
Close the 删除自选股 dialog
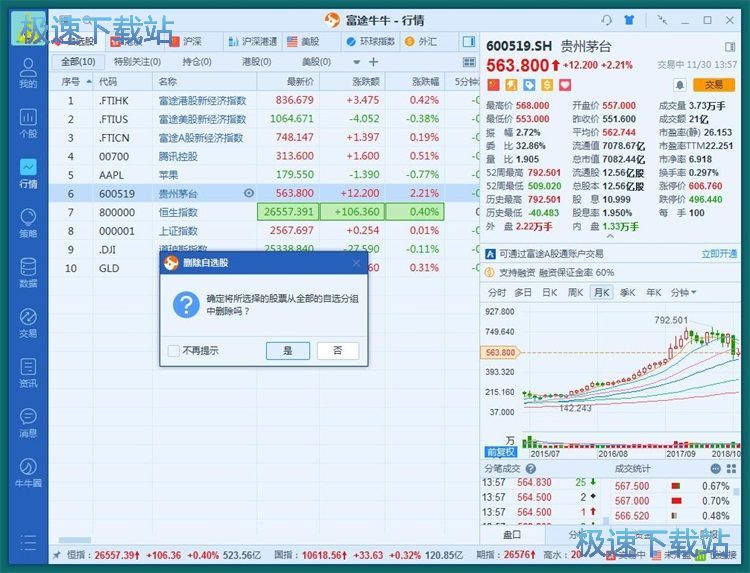356,263
